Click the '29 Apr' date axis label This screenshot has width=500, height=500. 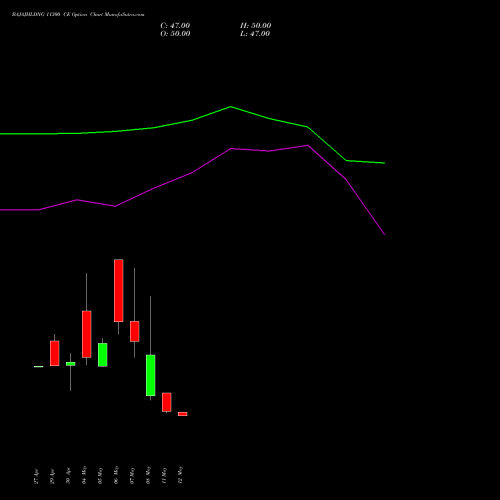(52, 476)
